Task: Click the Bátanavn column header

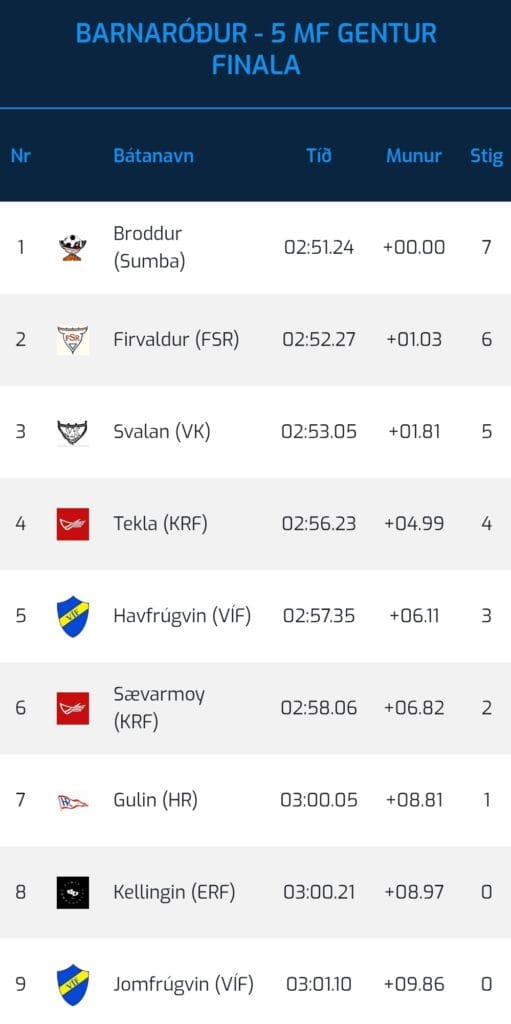Action: click(154, 156)
